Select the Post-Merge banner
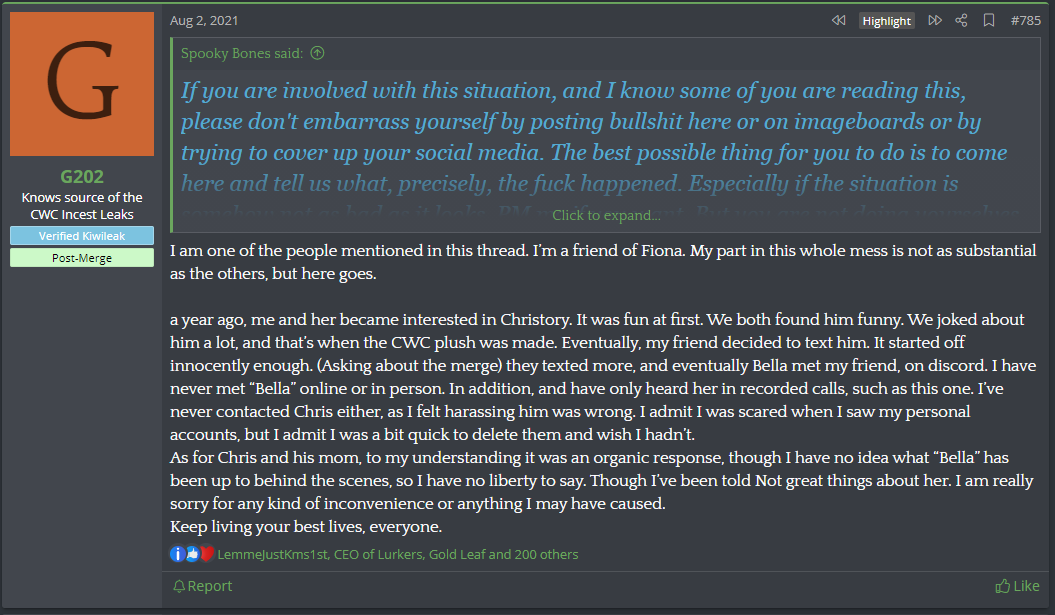Screen dimensions: 1055x615 pos(82,258)
